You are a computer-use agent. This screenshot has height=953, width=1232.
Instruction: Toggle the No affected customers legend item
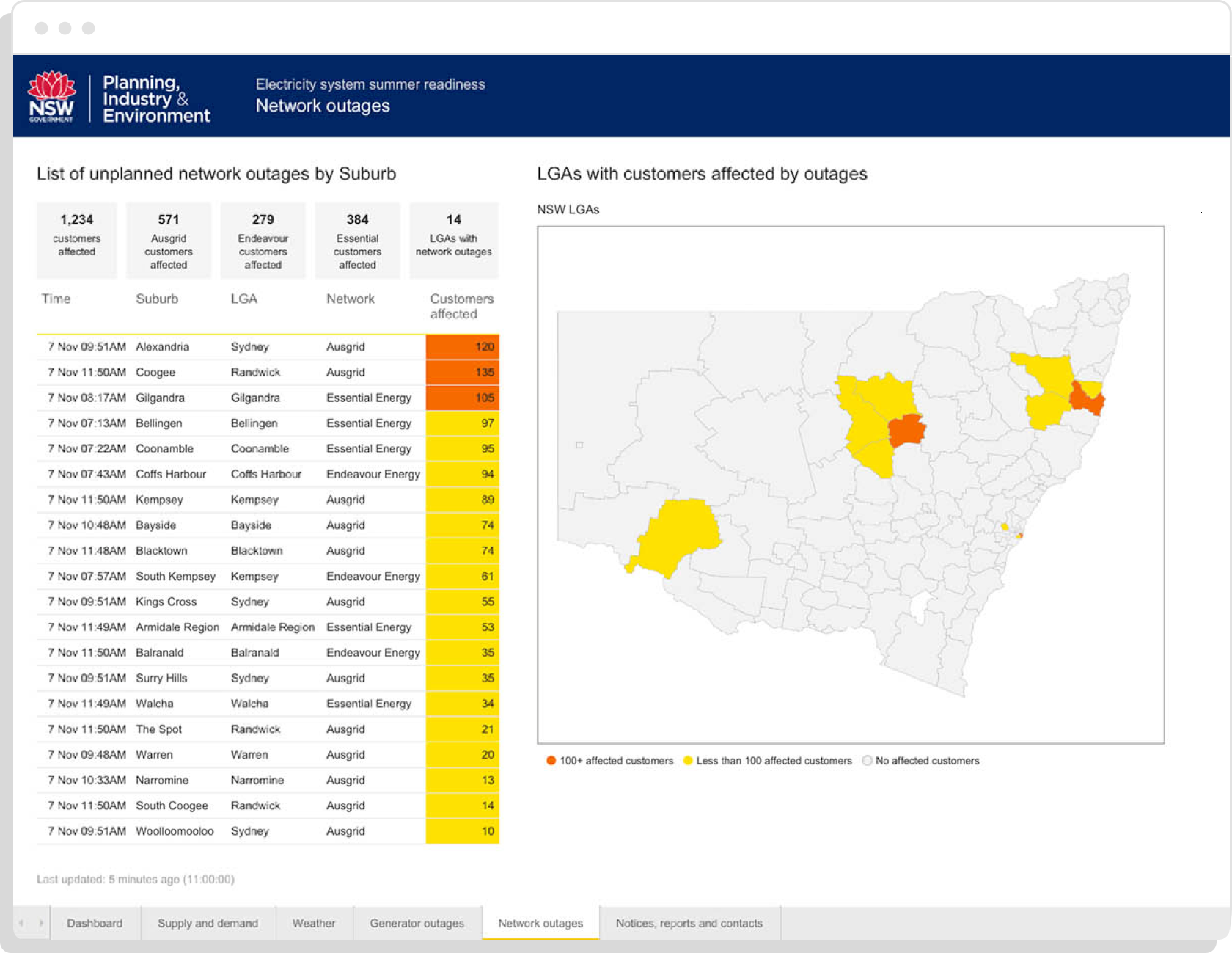pos(920,761)
